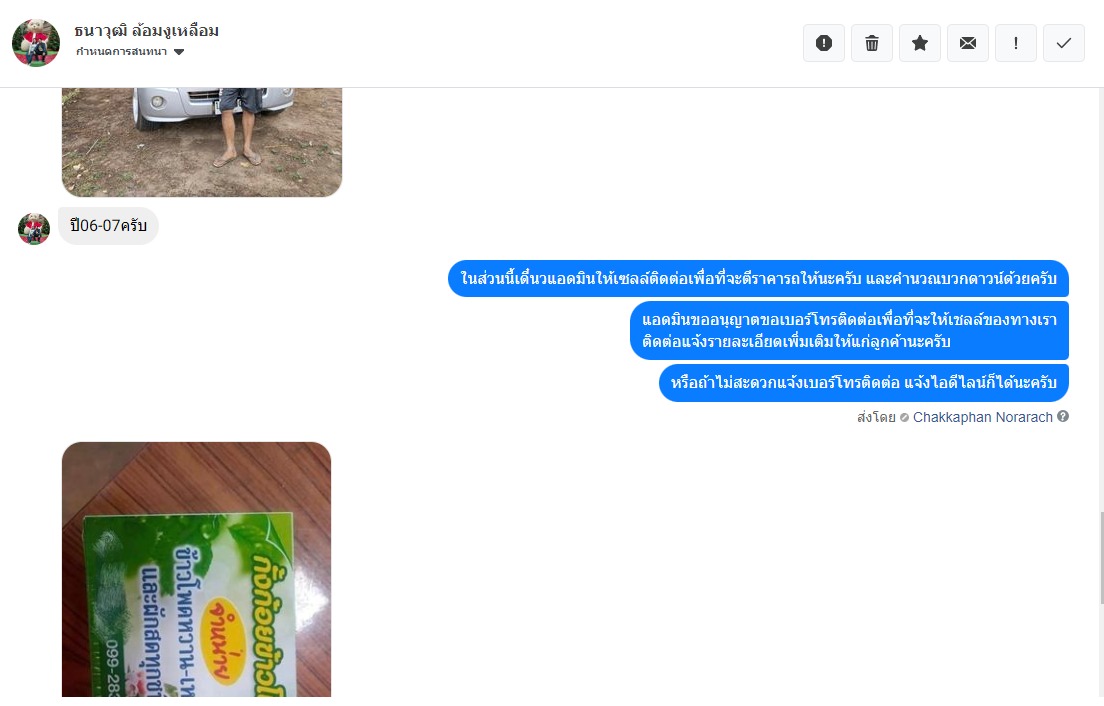Expand the กำหนดการสนทนา dropdown arrow
This screenshot has height=706, width=1104.
tap(179, 51)
